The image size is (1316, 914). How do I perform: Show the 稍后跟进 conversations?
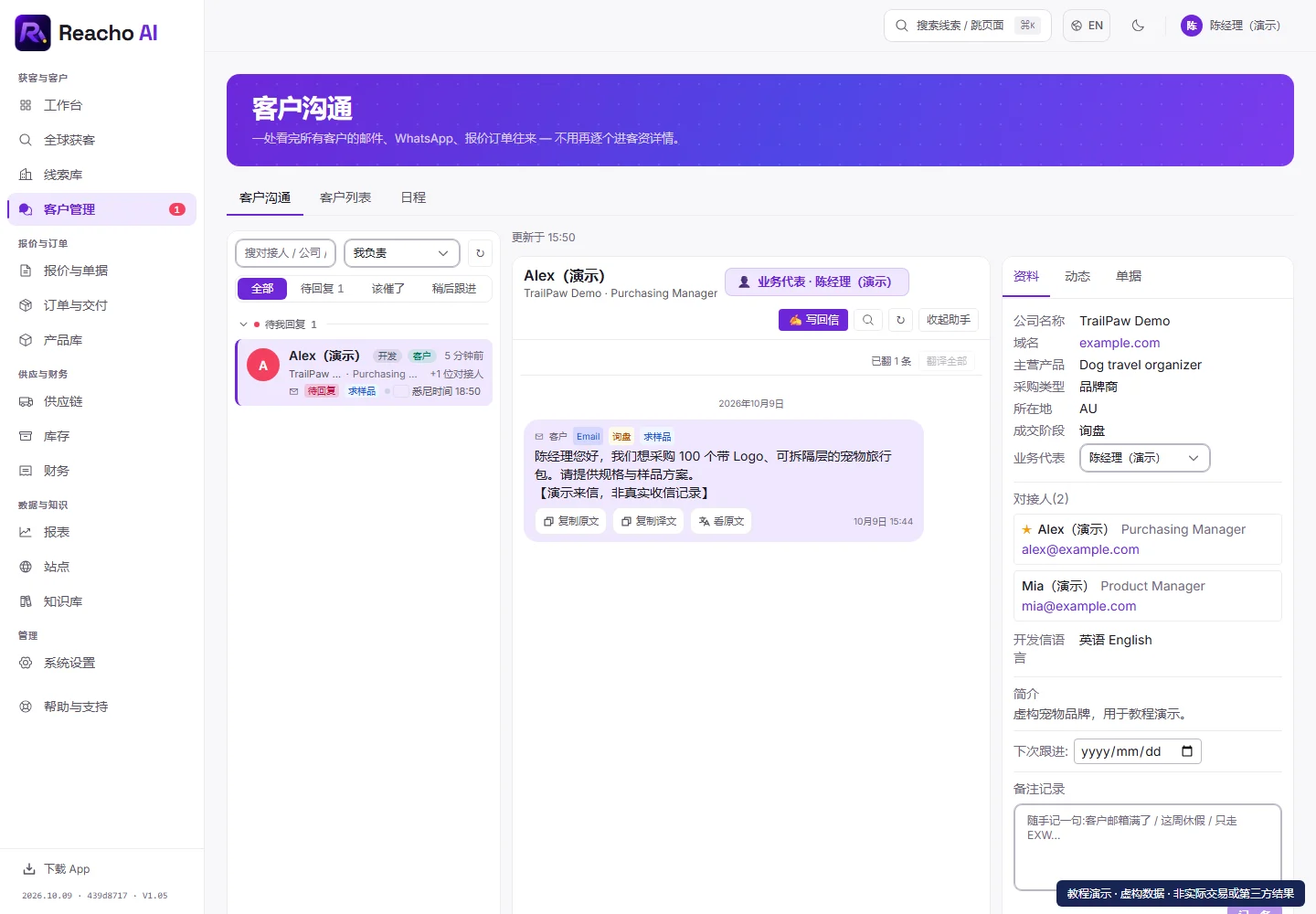click(454, 289)
